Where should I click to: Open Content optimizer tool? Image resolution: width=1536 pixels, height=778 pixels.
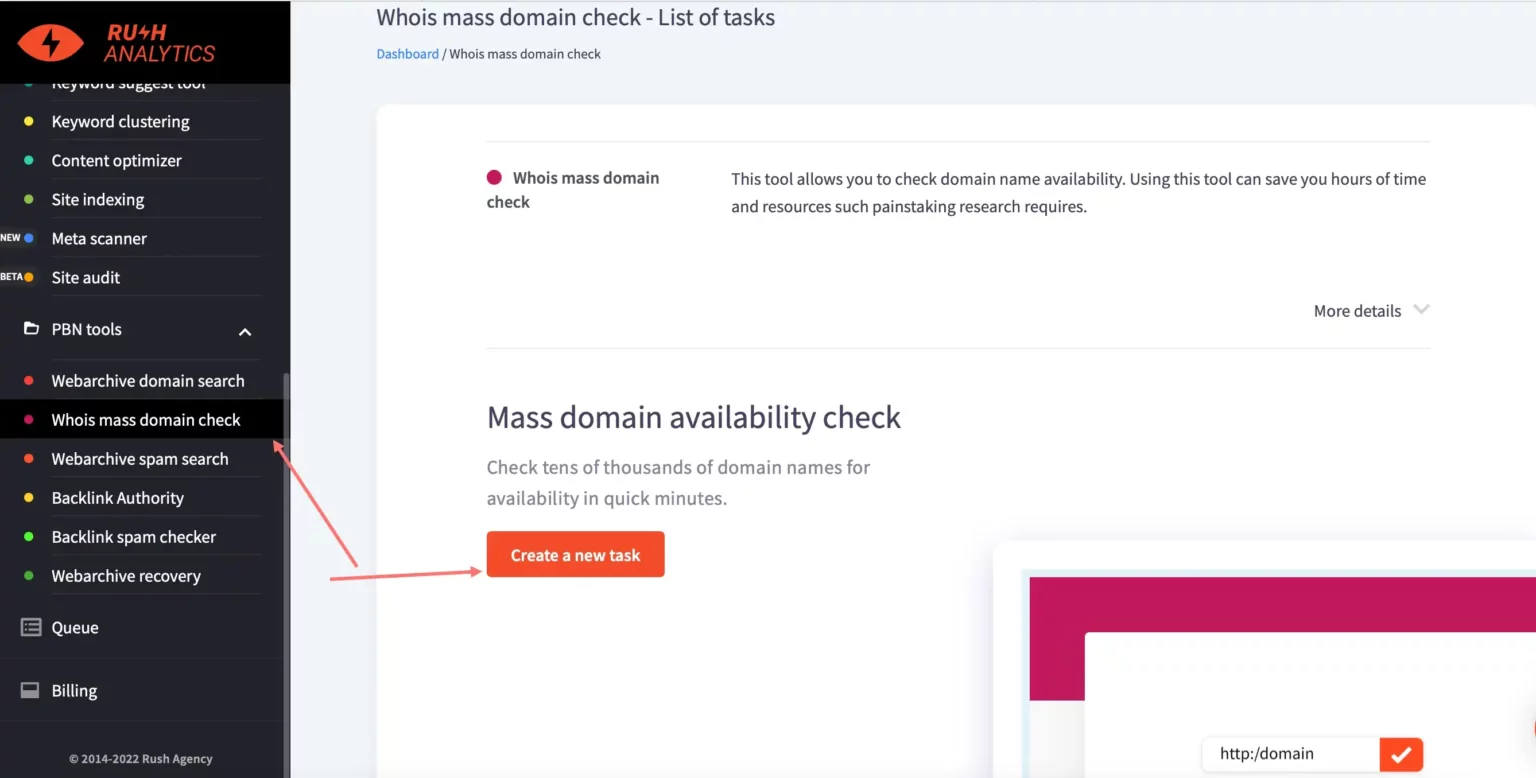117,160
